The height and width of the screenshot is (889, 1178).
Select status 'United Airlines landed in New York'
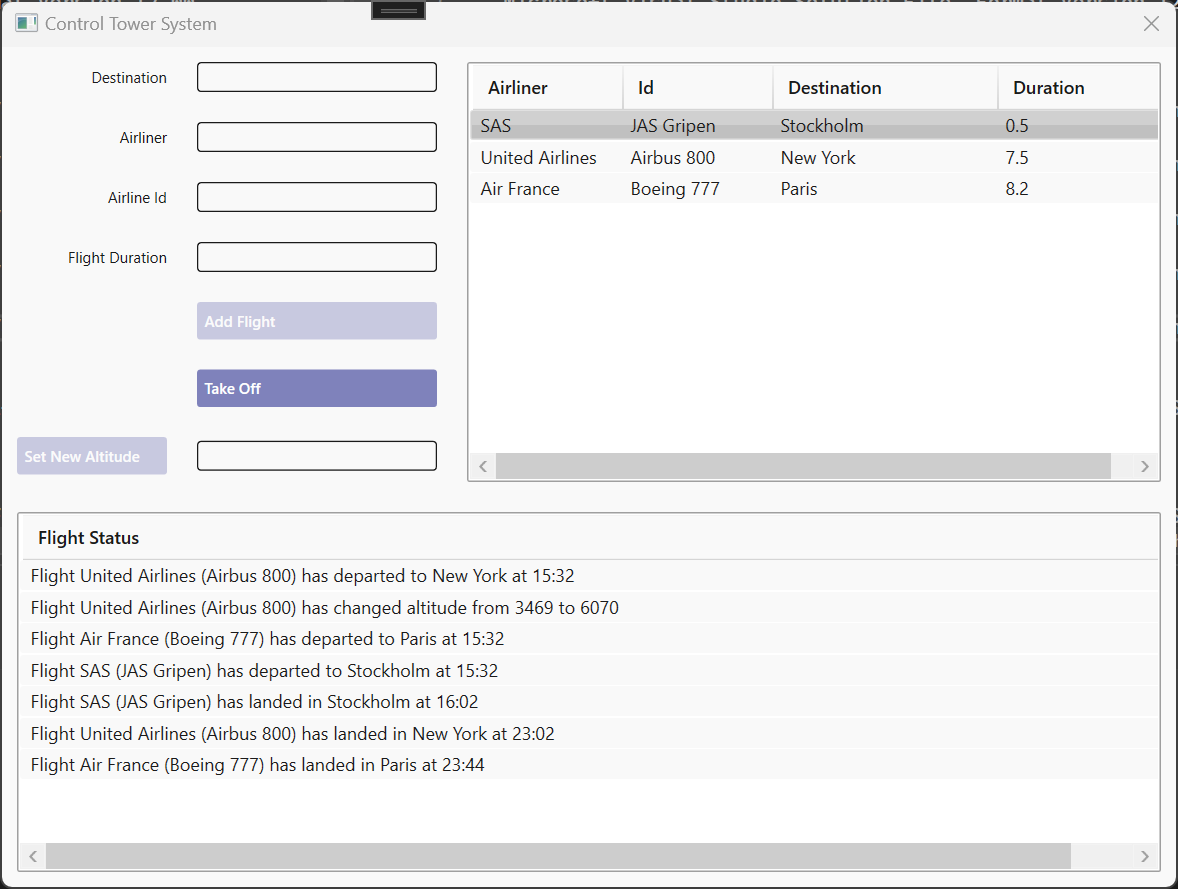[x=590, y=733]
